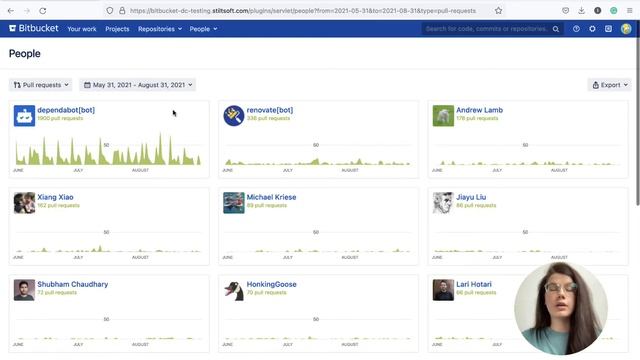640x360 pixels.
Task: Click Shubham Chaudhary's avatar
Action: (x=24, y=290)
